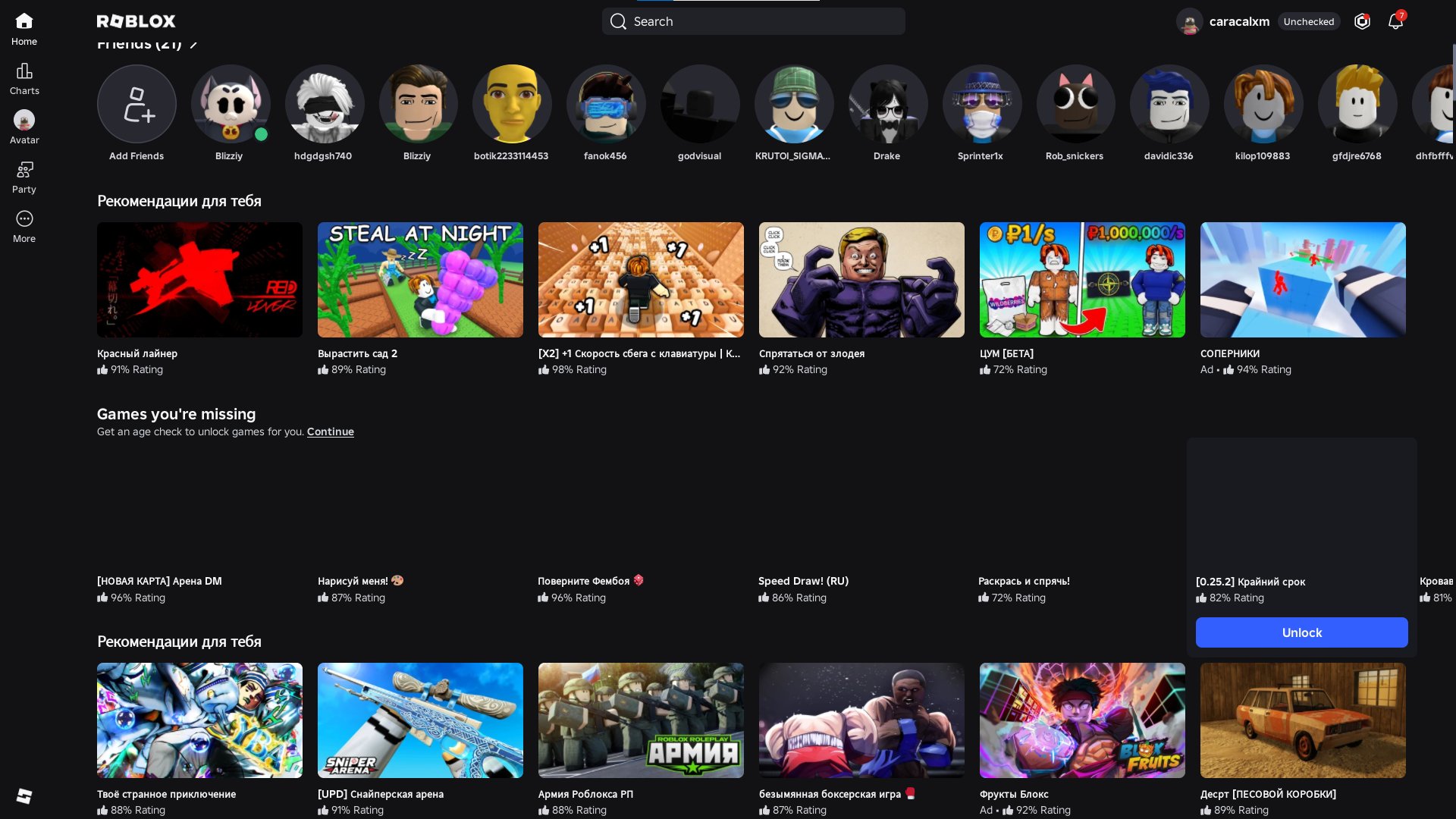Click the Add Friends icon
The width and height of the screenshot is (1456, 819).
(x=136, y=104)
